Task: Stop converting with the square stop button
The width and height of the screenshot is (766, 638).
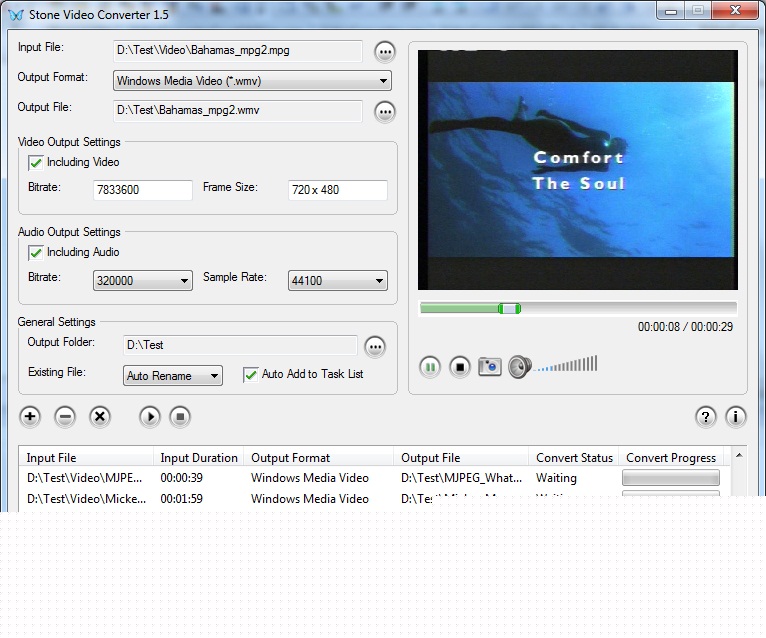Action: [x=180, y=417]
